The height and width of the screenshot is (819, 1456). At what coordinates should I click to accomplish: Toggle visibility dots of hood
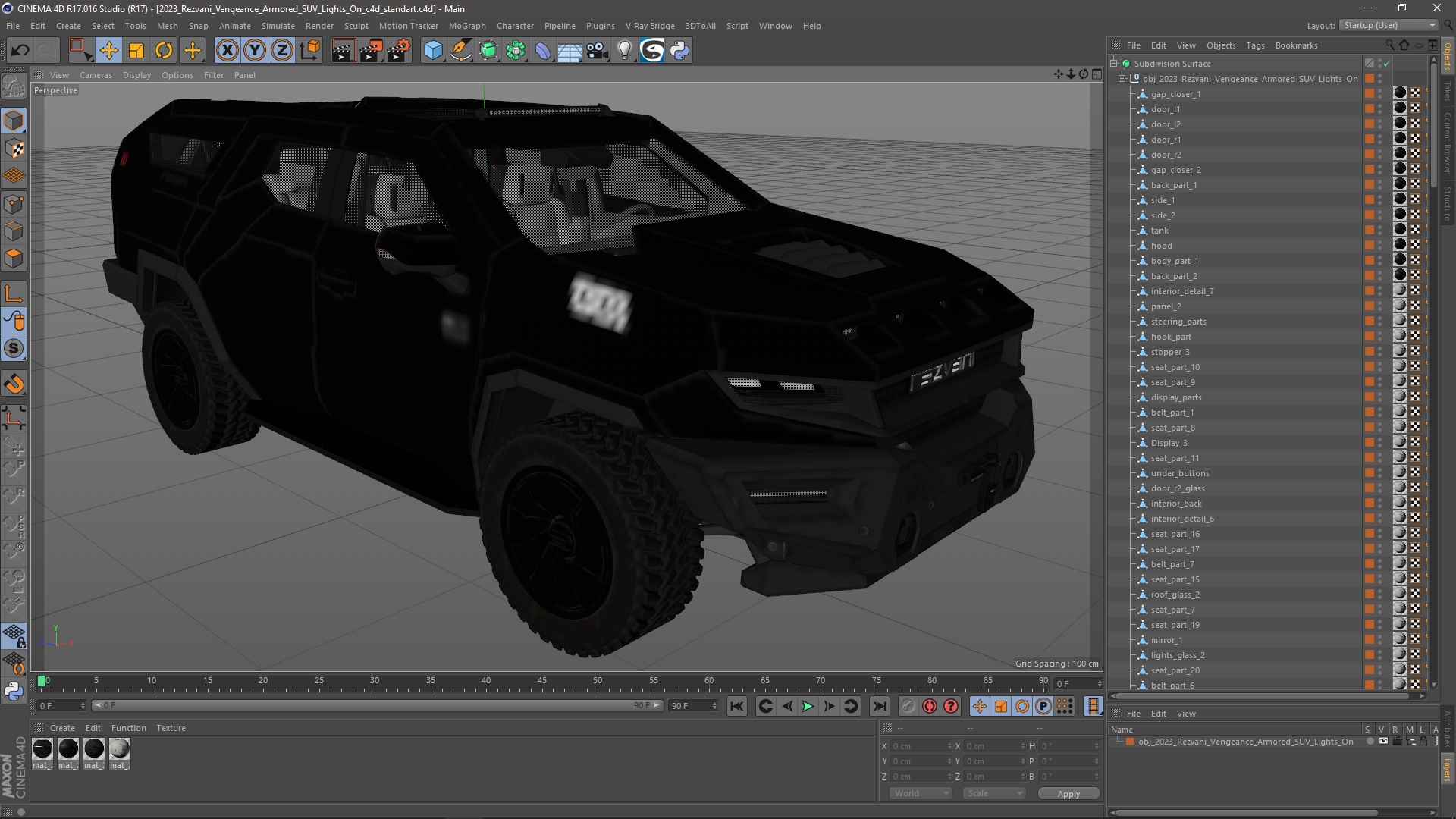(1380, 246)
